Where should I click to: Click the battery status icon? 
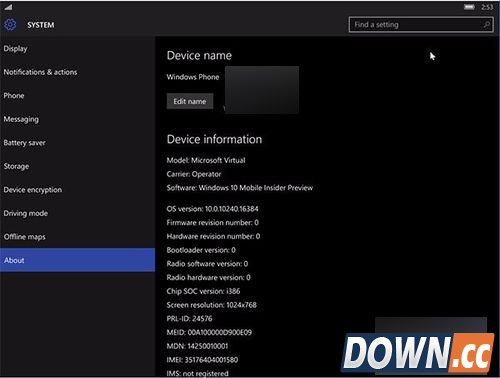coord(469,7)
